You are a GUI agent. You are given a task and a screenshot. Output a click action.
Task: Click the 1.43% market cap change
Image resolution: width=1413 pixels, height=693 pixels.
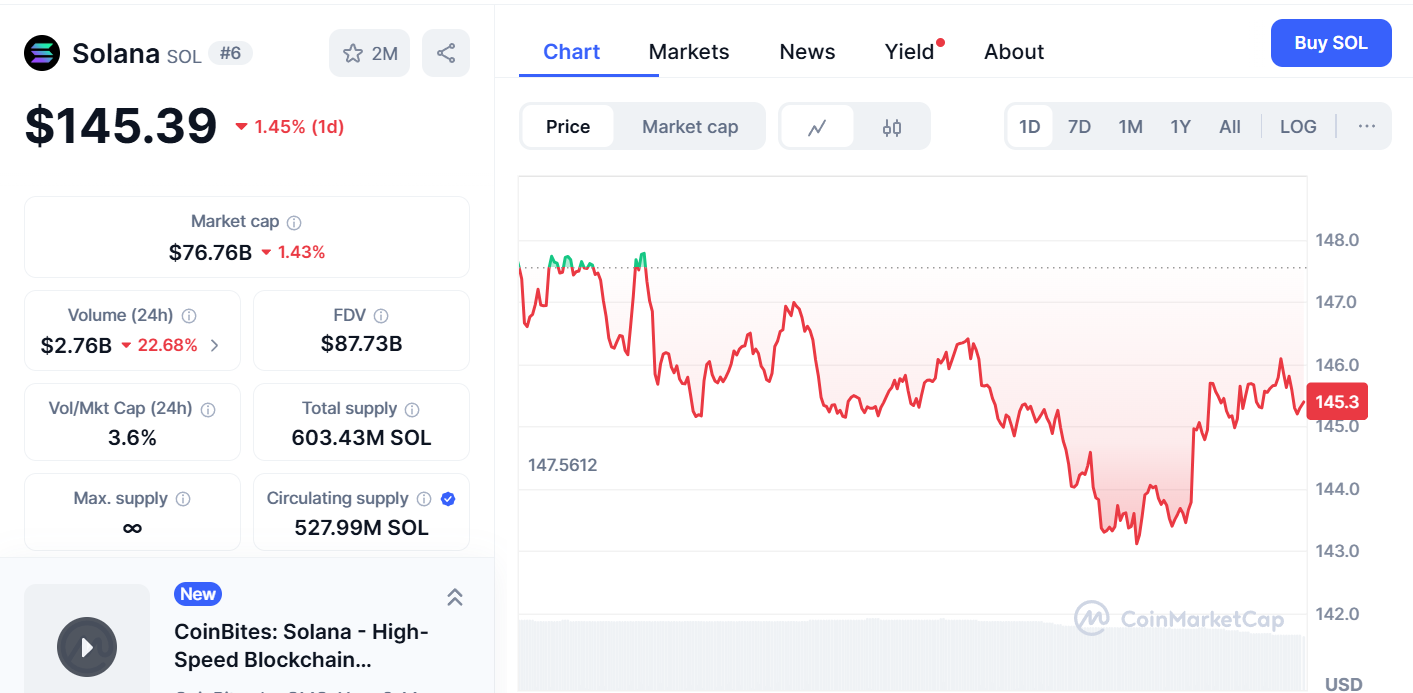[301, 252]
